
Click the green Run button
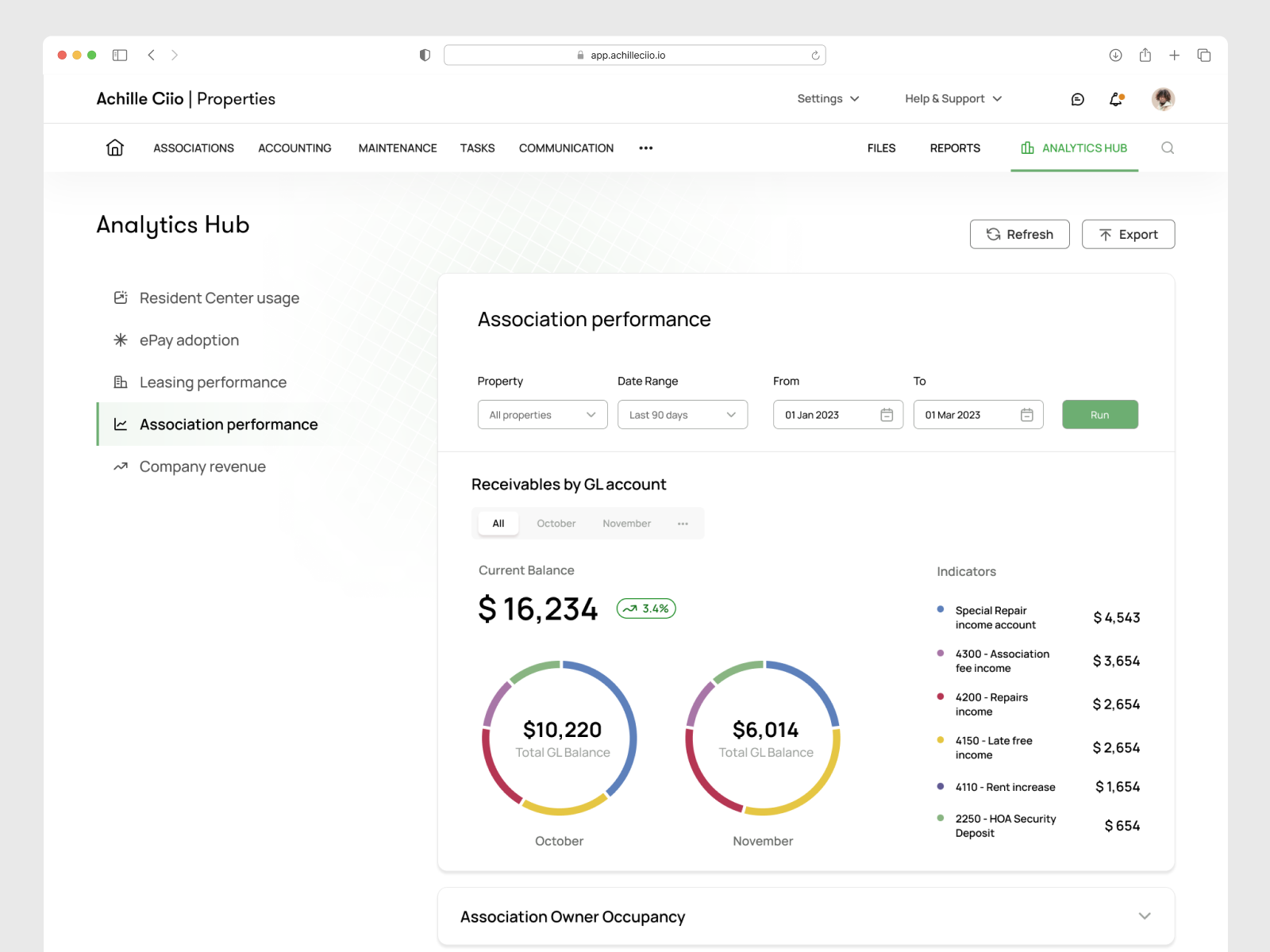(1100, 414)
